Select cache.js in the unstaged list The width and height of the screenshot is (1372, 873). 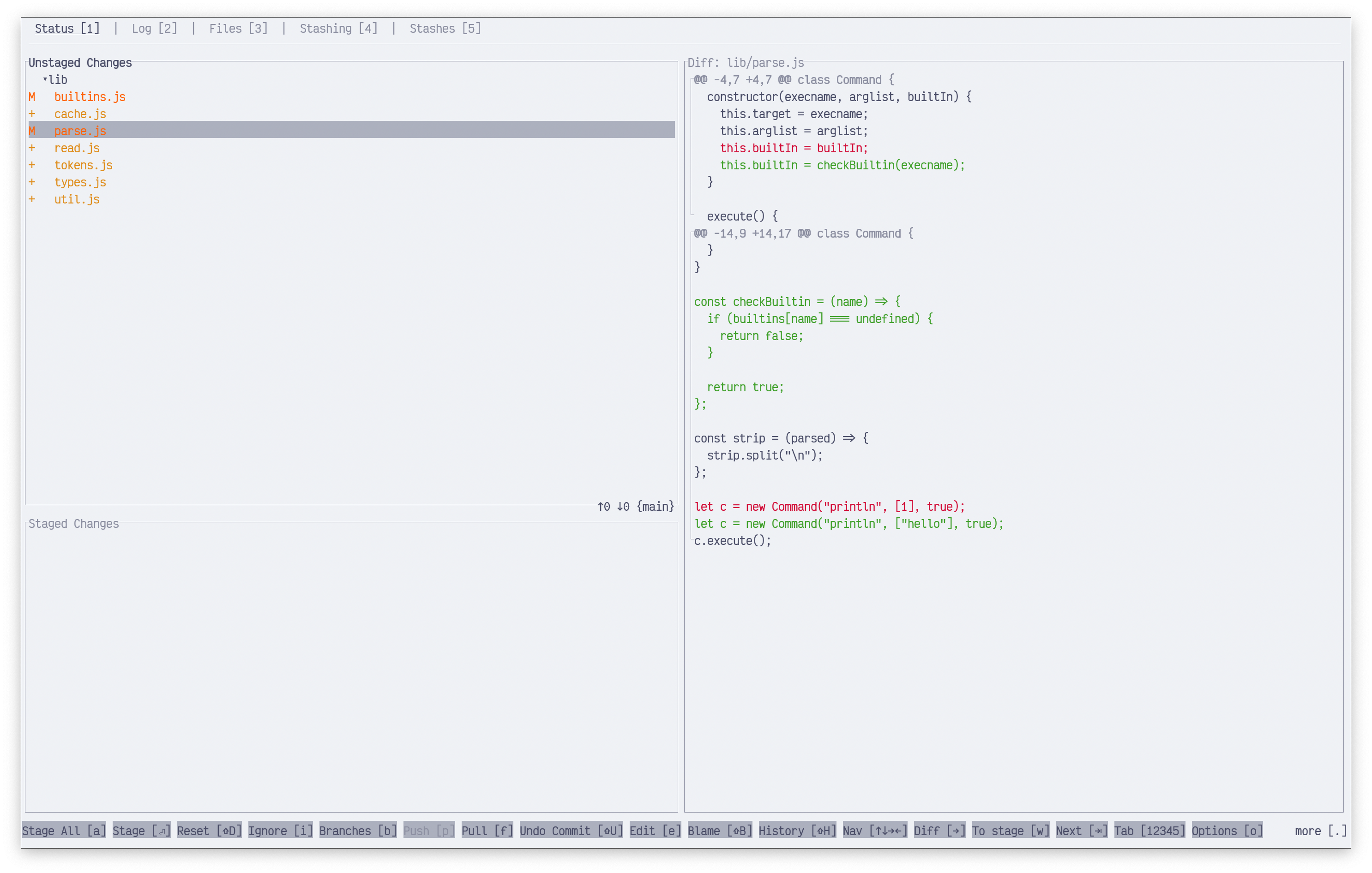pyautogui.click(x=80, y=114)
